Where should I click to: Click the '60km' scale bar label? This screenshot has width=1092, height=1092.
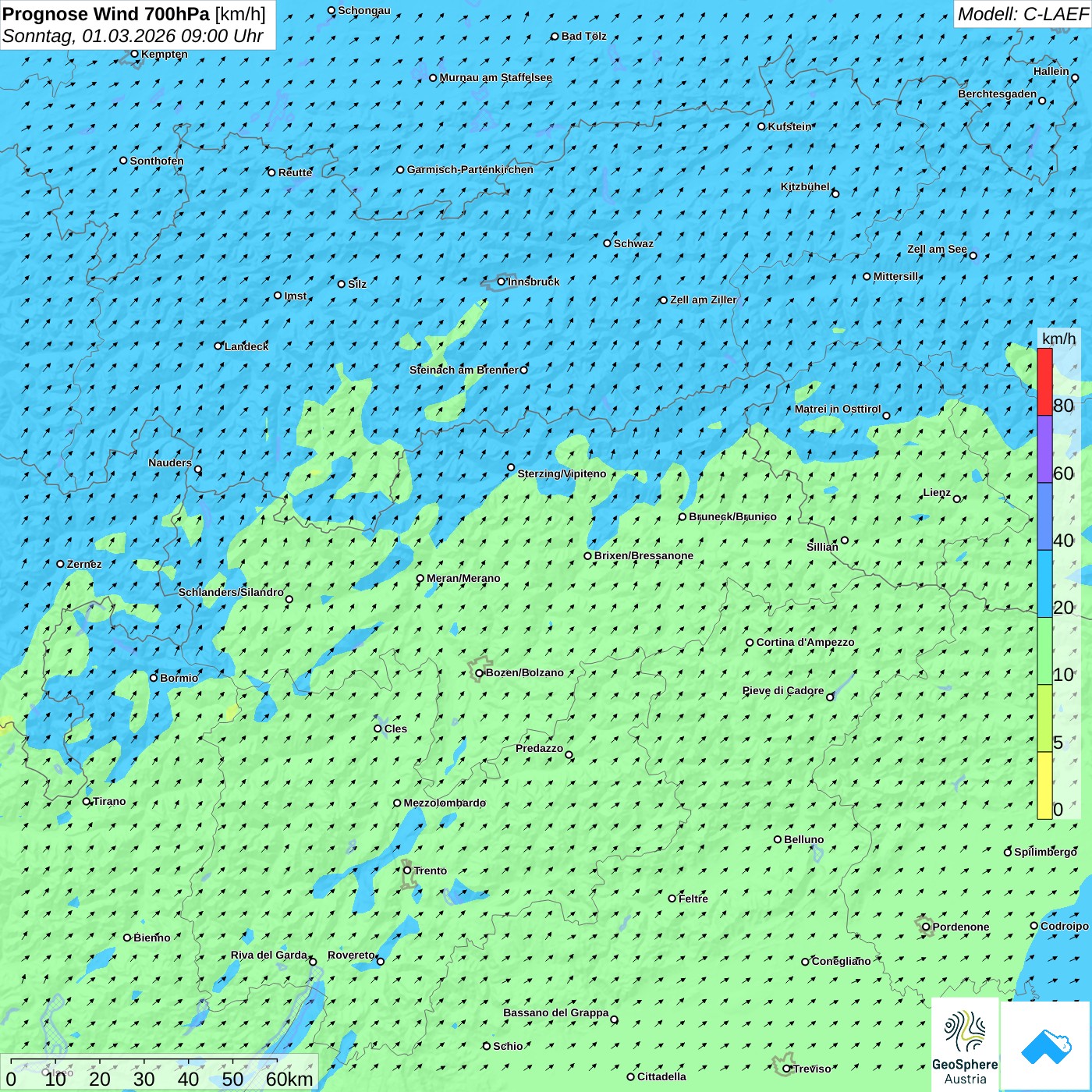[289, 1079]
